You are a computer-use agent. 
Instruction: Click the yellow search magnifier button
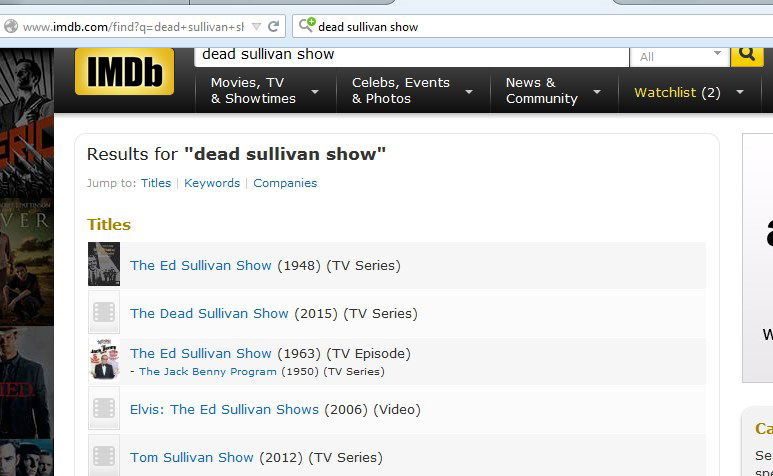pyautogui.click(x=747, y=54)
